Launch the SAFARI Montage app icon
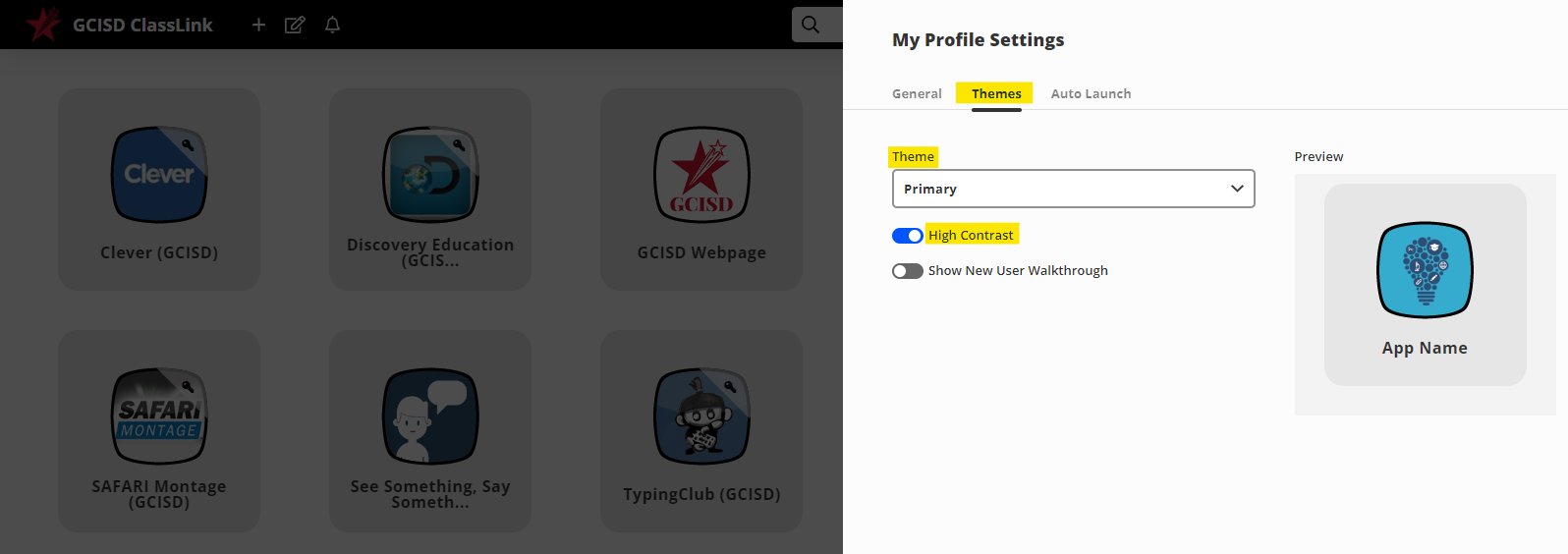Viewport: 1568px width, 554px height. (159, 416)
